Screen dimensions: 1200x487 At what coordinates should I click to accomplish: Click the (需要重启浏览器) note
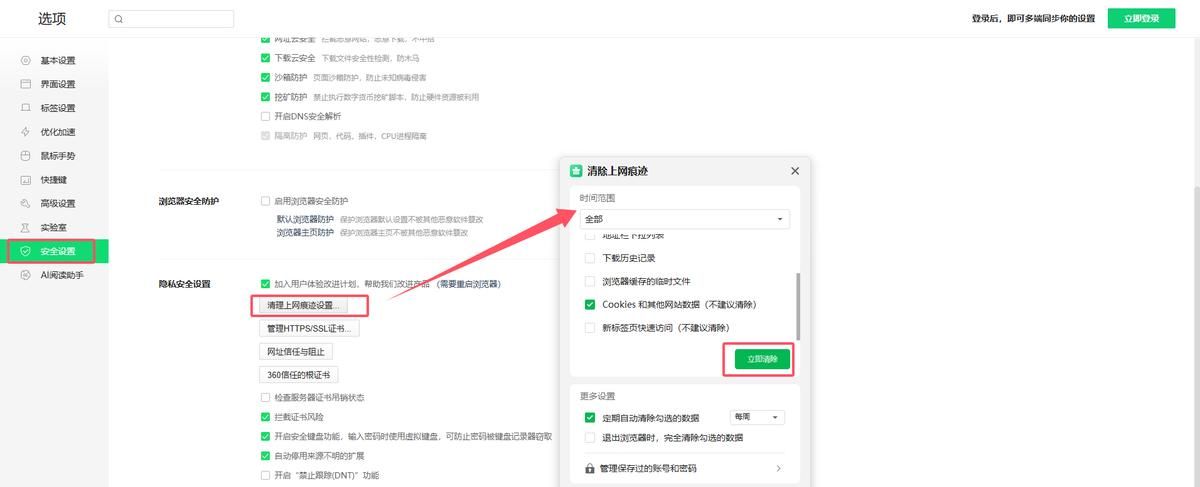click(467, 284)
